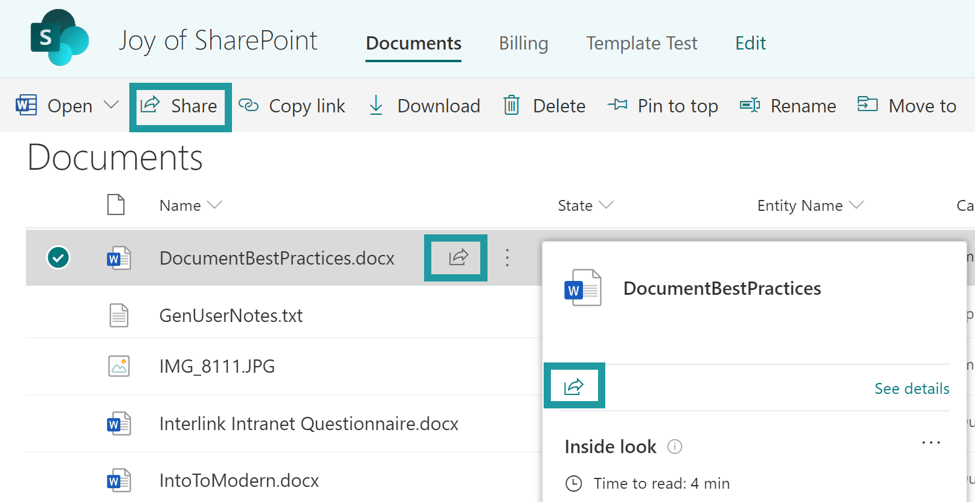
Task: Open more actions for DocumentBestPractices.docx
Action: (x=507, y=258)
